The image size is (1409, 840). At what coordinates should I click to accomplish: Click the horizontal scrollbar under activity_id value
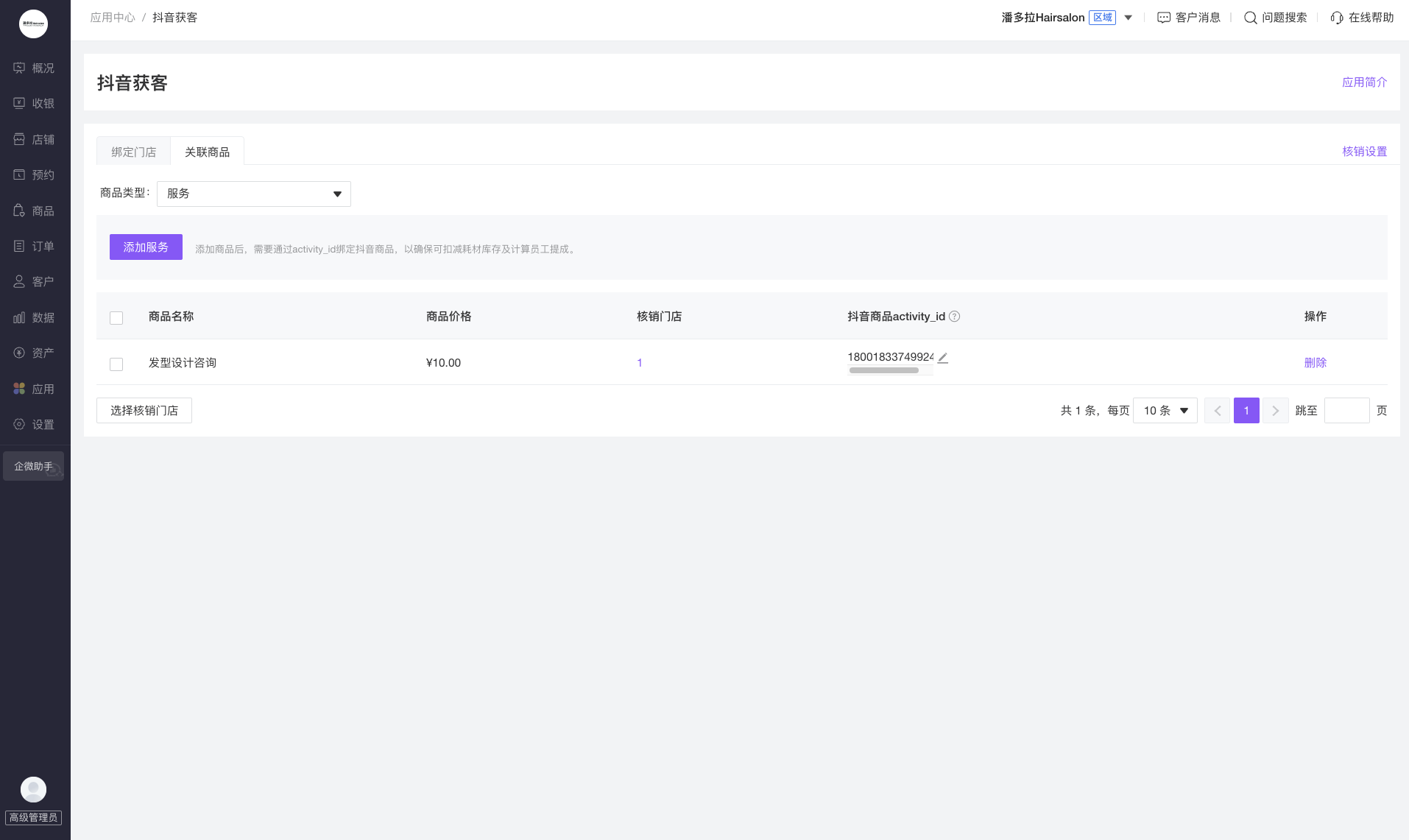tap(884, 370)
